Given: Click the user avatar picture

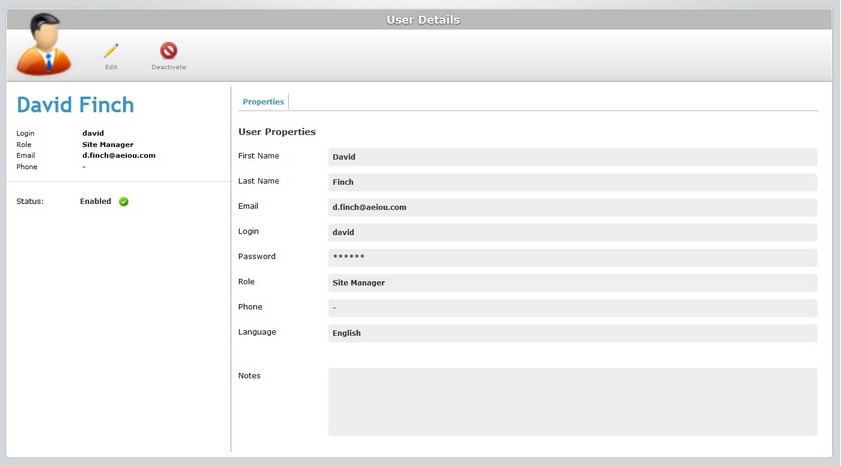Looking at the screenshot, I should coord(43,45).
